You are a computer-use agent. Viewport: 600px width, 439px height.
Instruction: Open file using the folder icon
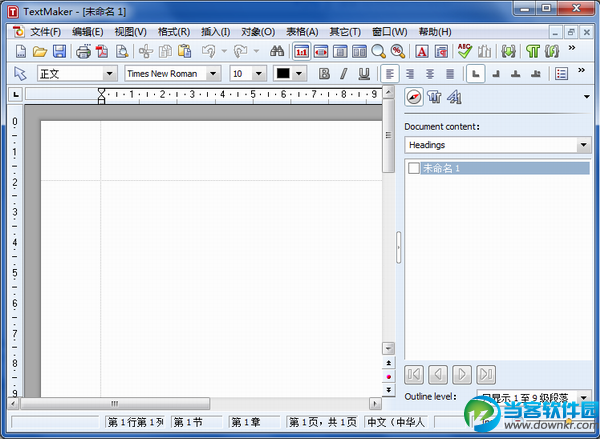click(x=39, y=51)
